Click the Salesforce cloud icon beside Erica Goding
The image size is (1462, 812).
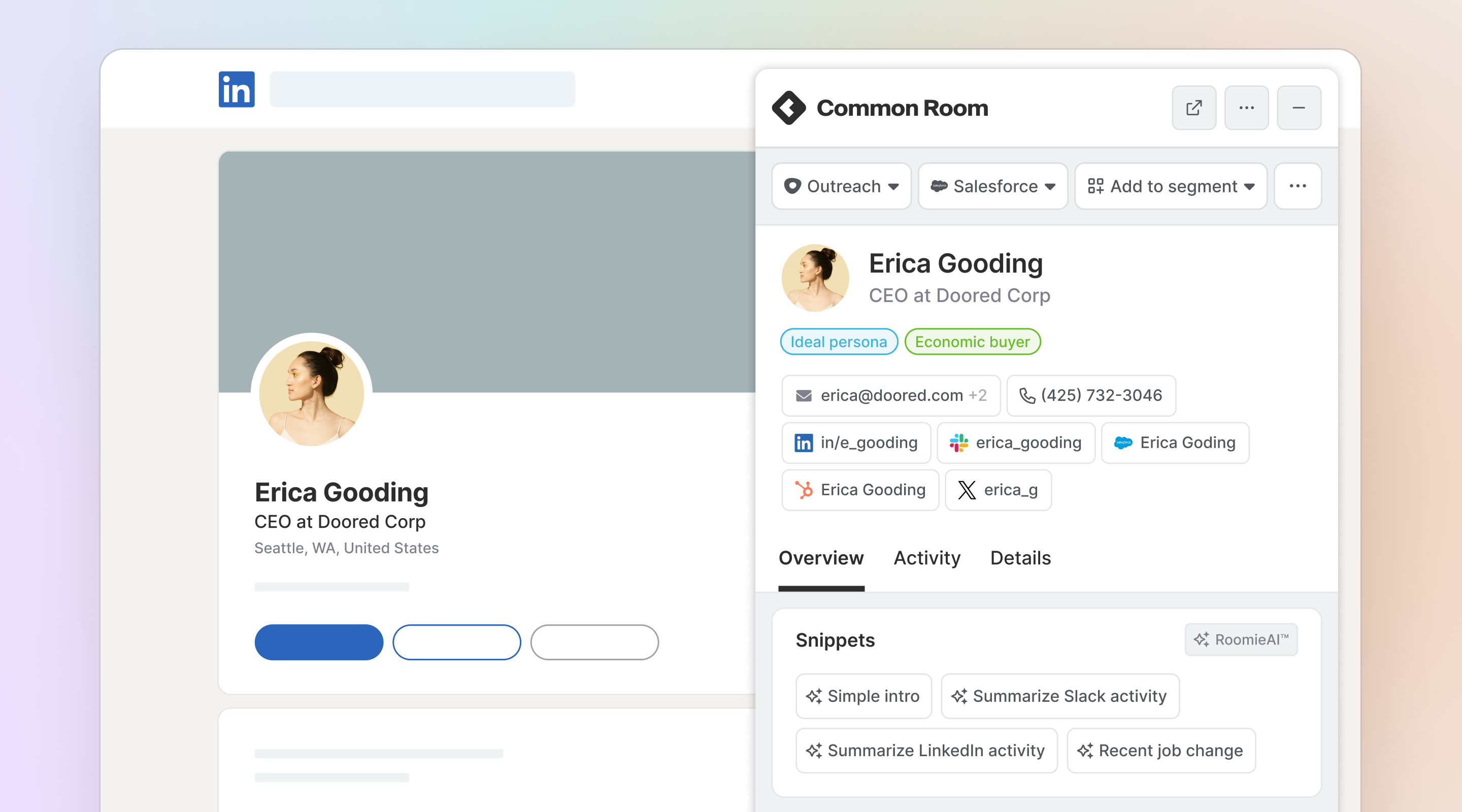click(x=1123, y=443)
